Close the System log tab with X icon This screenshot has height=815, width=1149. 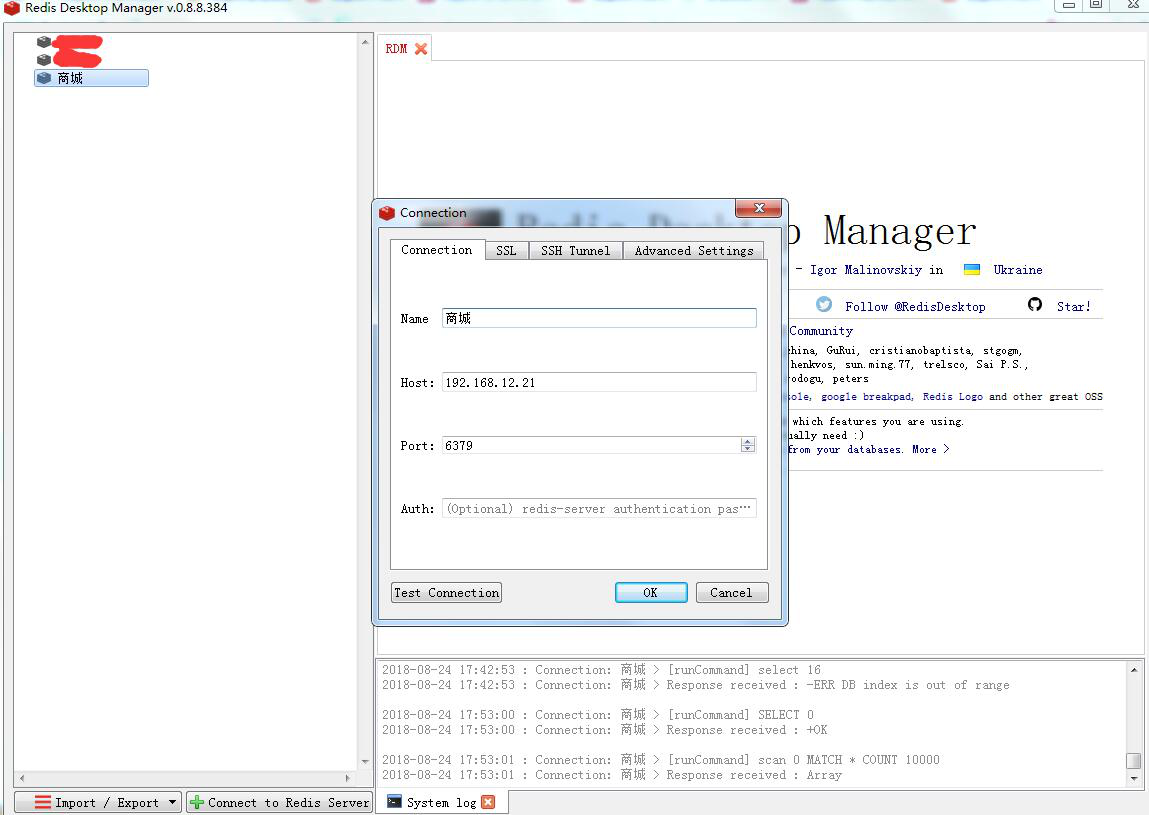click(488, 802)
